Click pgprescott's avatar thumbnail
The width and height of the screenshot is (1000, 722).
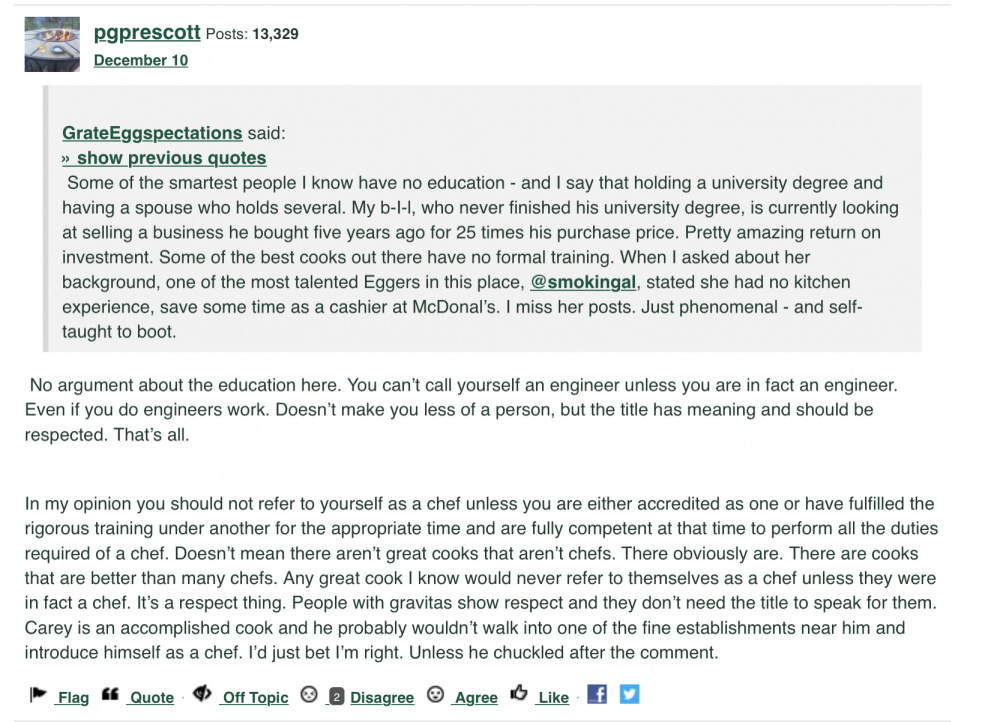click(52, 45)
